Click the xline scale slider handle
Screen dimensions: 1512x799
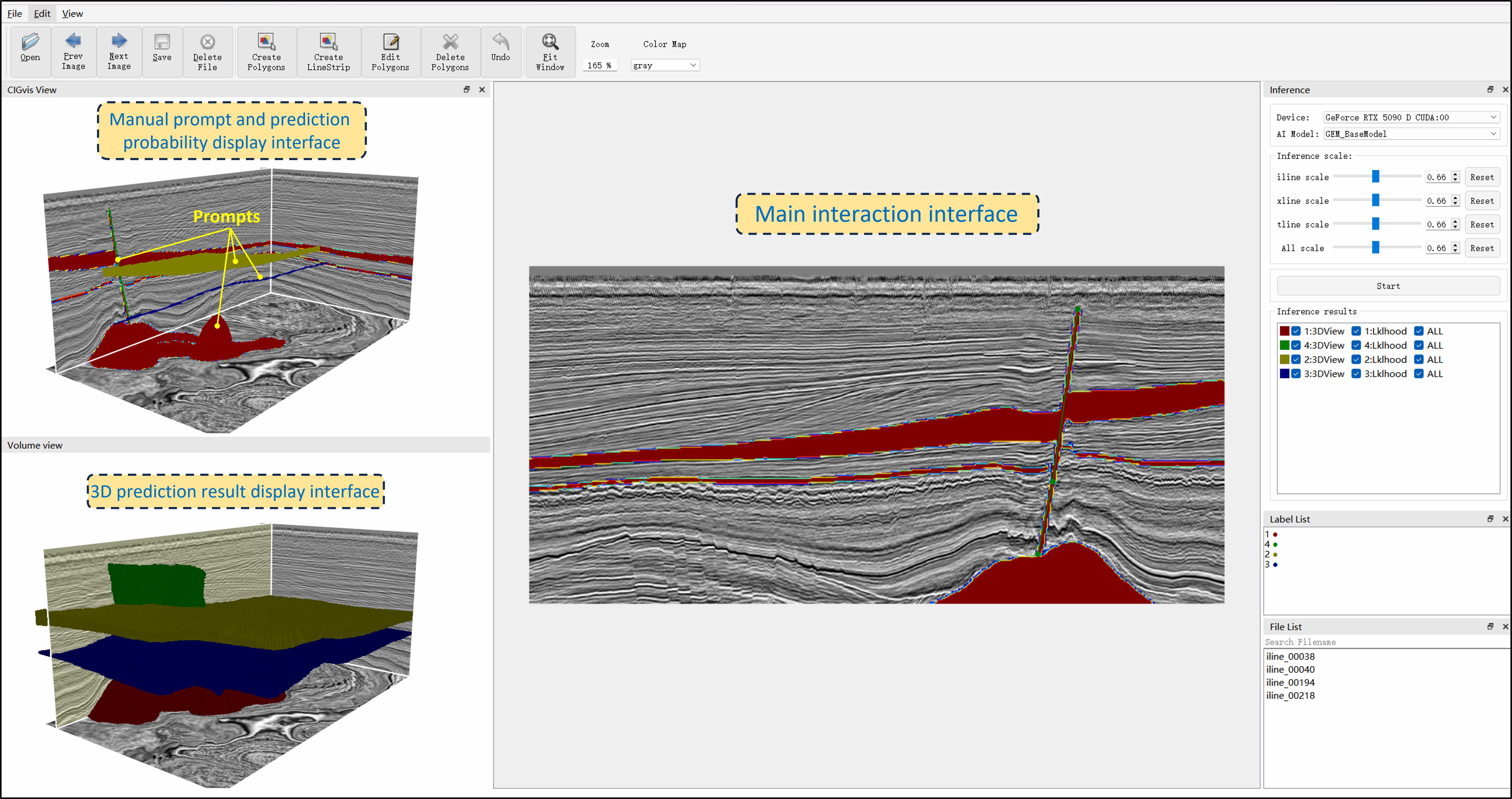1375,201
